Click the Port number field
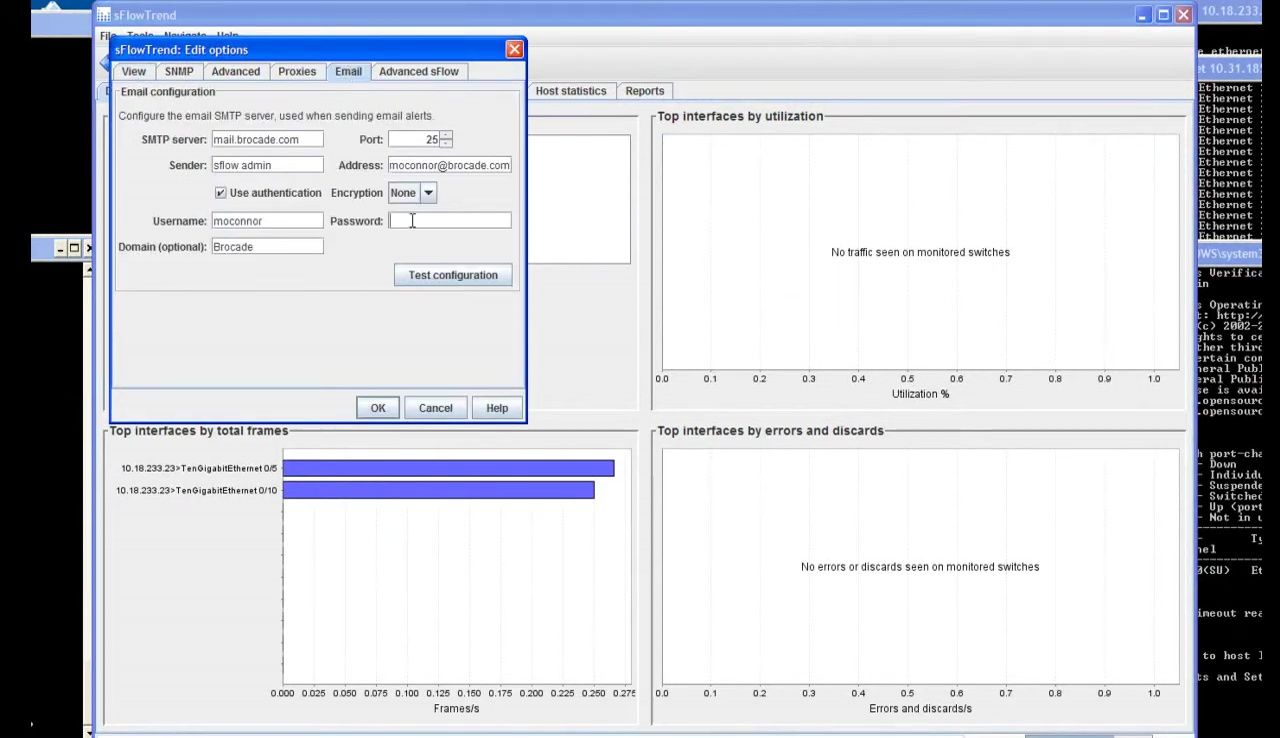This screenshot has height=738, width=1280. click(414, 140)
